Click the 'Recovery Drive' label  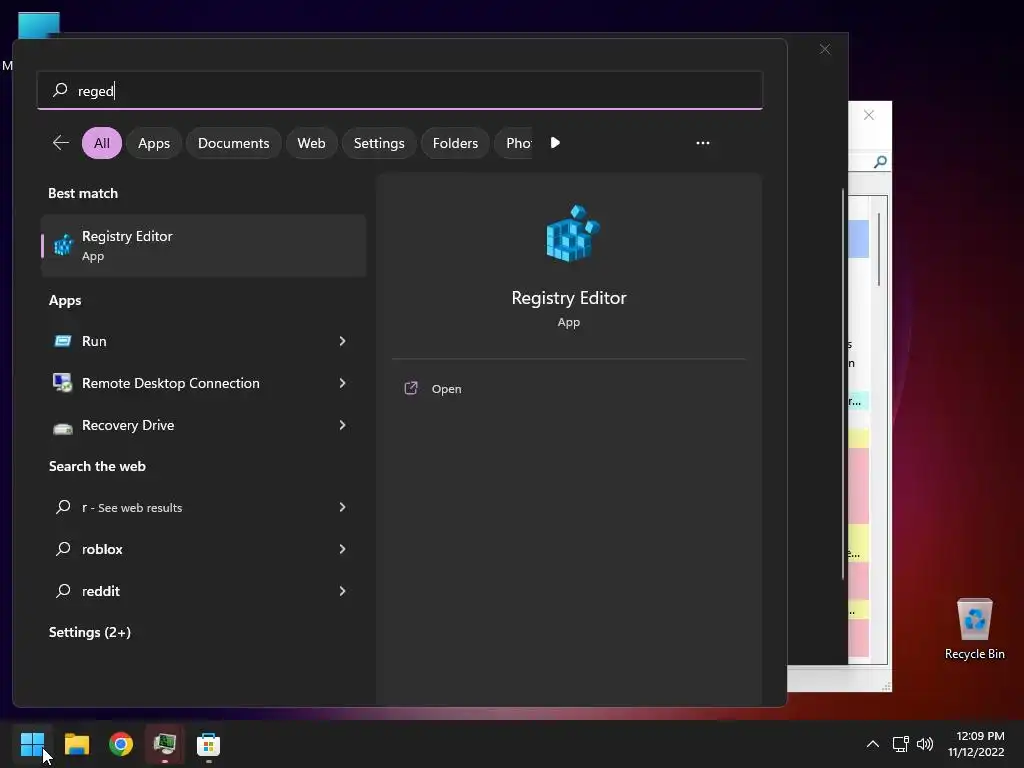[x=128, y=425]
